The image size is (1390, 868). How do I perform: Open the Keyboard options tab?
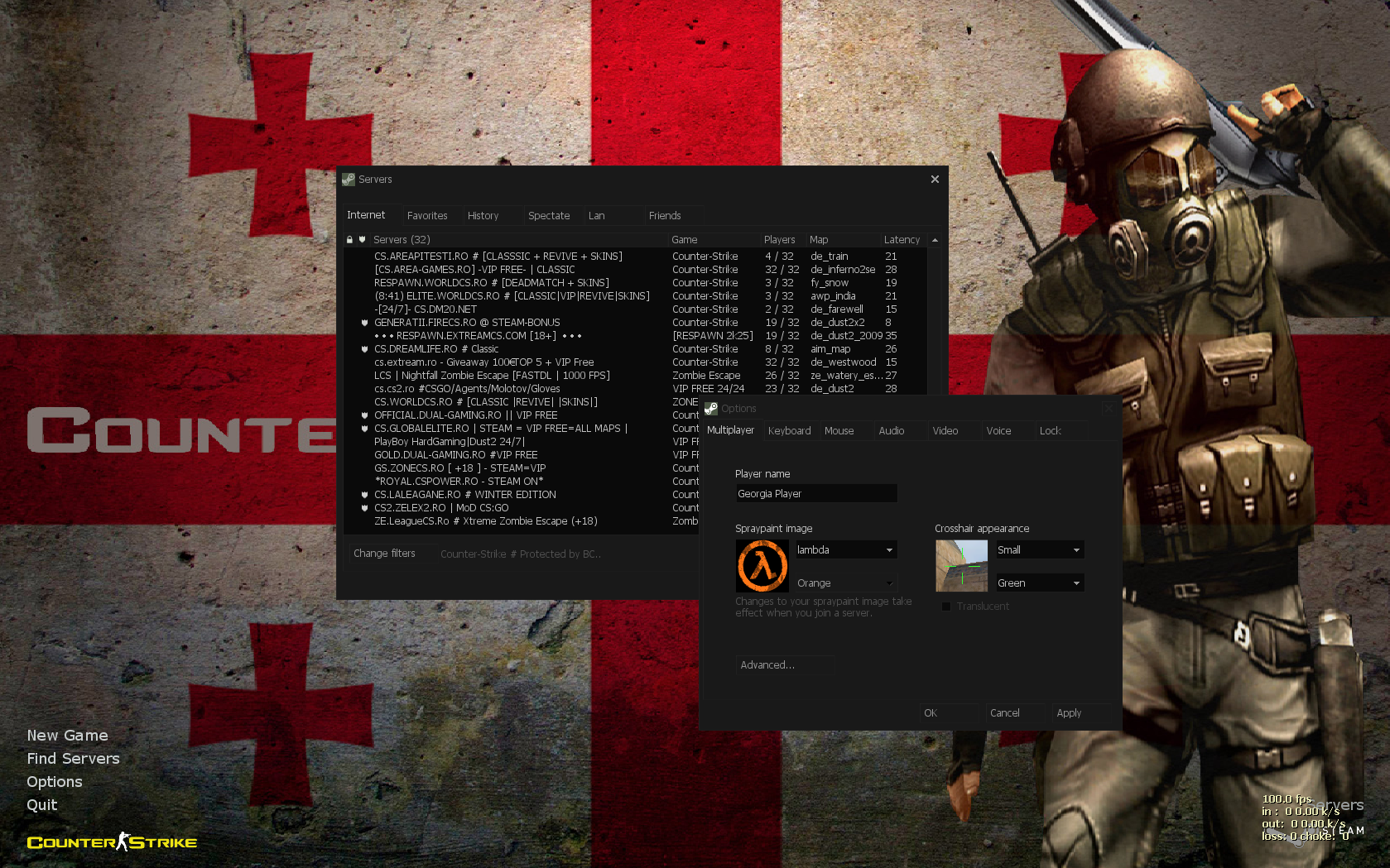789,431
